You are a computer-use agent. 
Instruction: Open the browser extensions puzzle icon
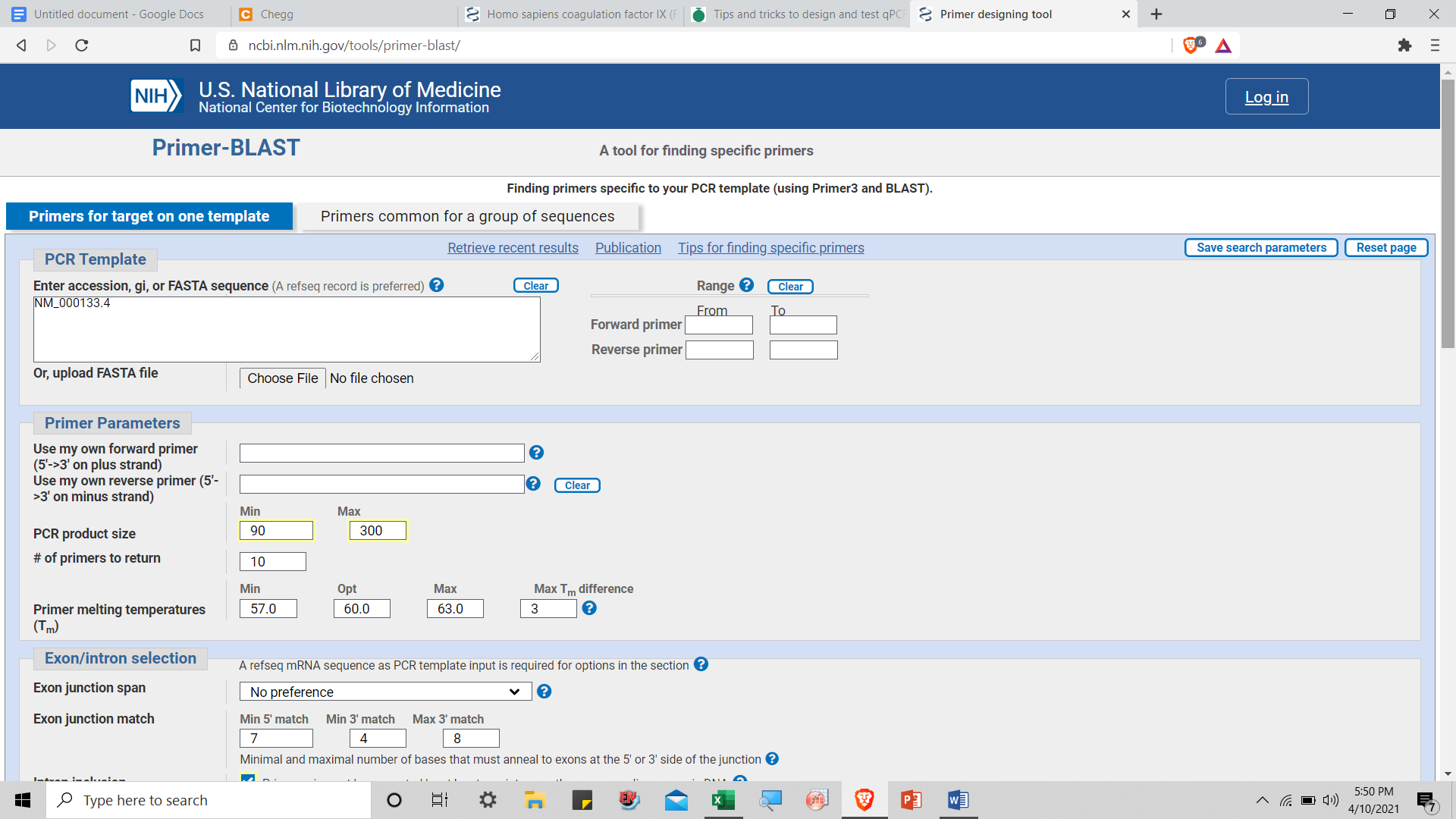(x=1404, y=45)
